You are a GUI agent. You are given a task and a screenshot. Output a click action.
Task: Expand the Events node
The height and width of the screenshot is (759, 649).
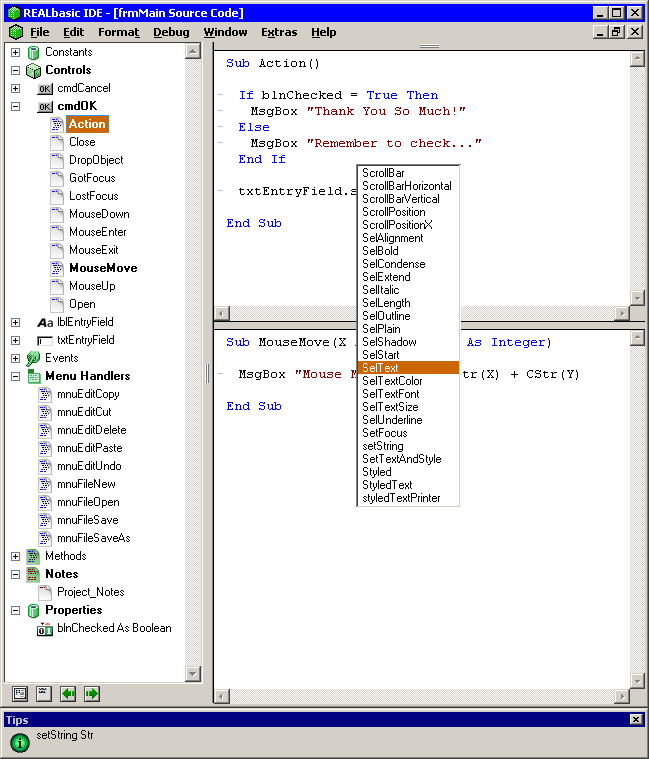[15, 359]
